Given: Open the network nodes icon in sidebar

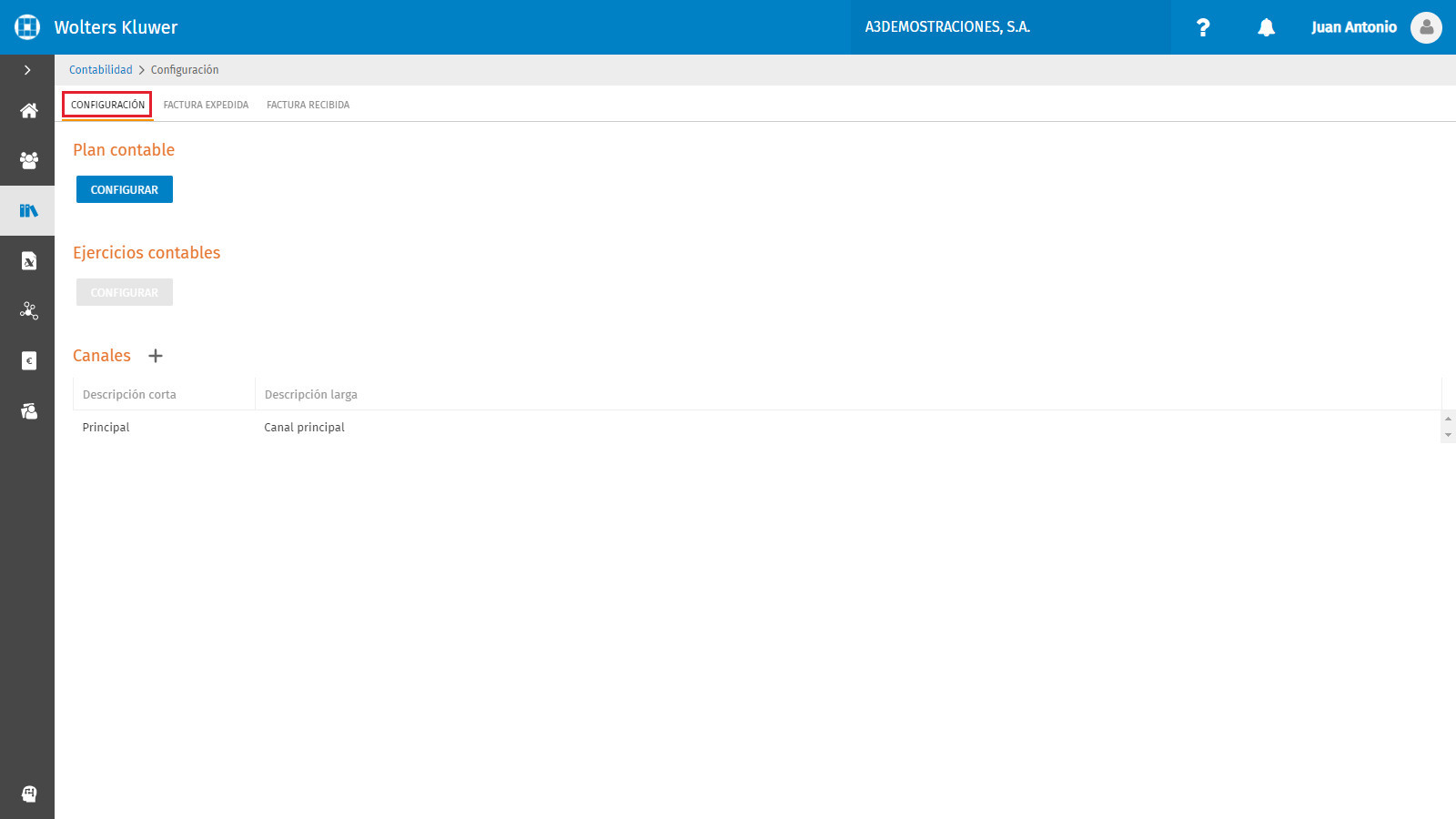Looking at the screenshot, I should point(29,311).
